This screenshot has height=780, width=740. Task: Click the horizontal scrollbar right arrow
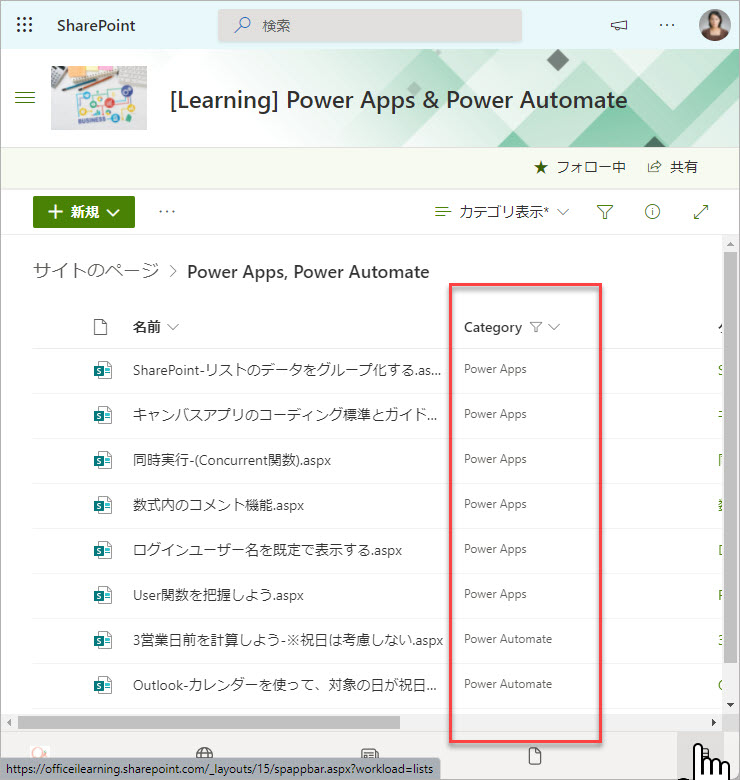(x=714, y=722)
